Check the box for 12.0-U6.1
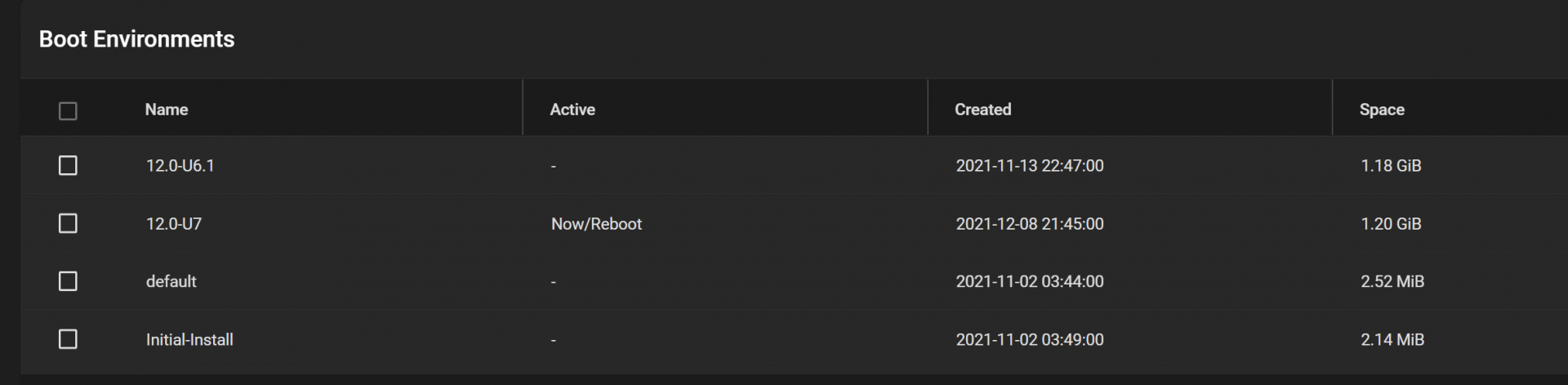1568x385 pixels. pos(68,166)
